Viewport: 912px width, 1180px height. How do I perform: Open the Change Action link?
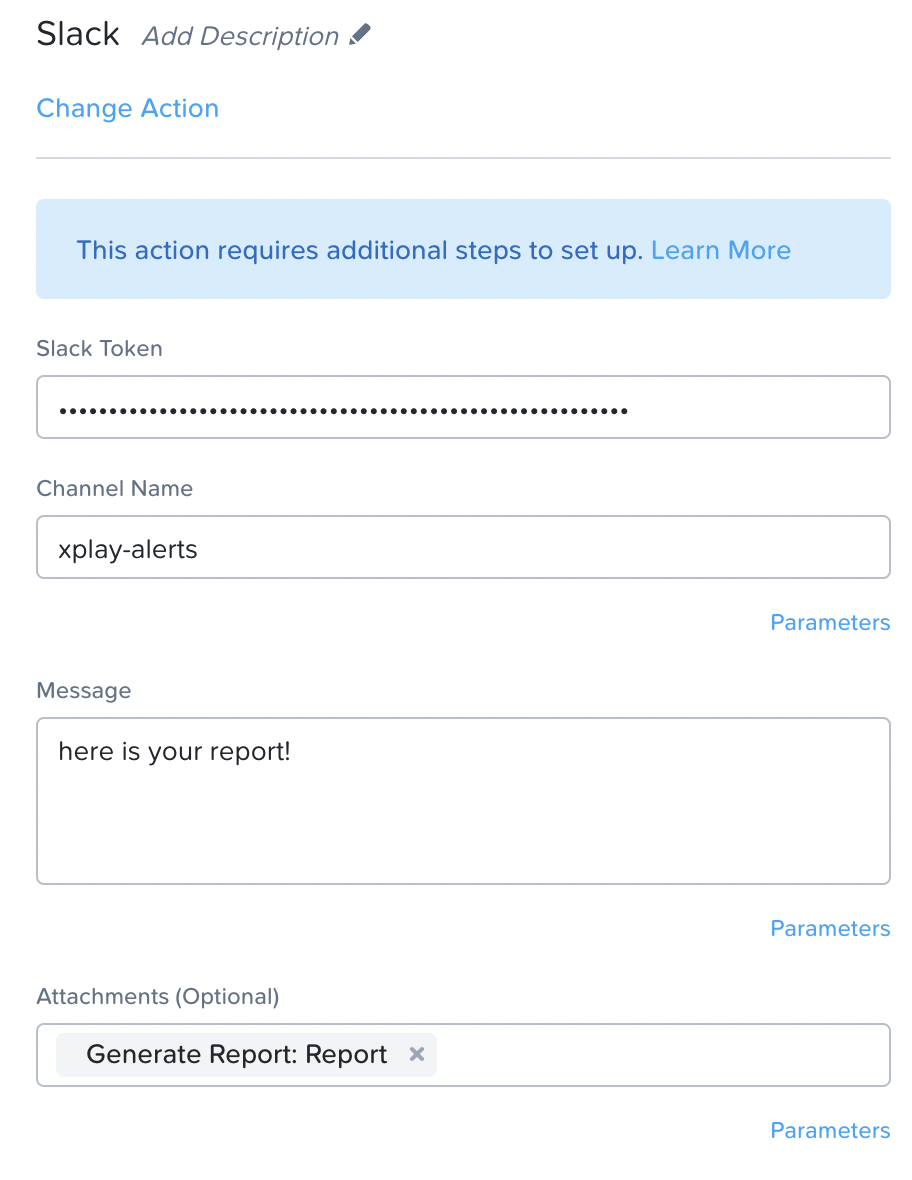click(x=127, y=108)
